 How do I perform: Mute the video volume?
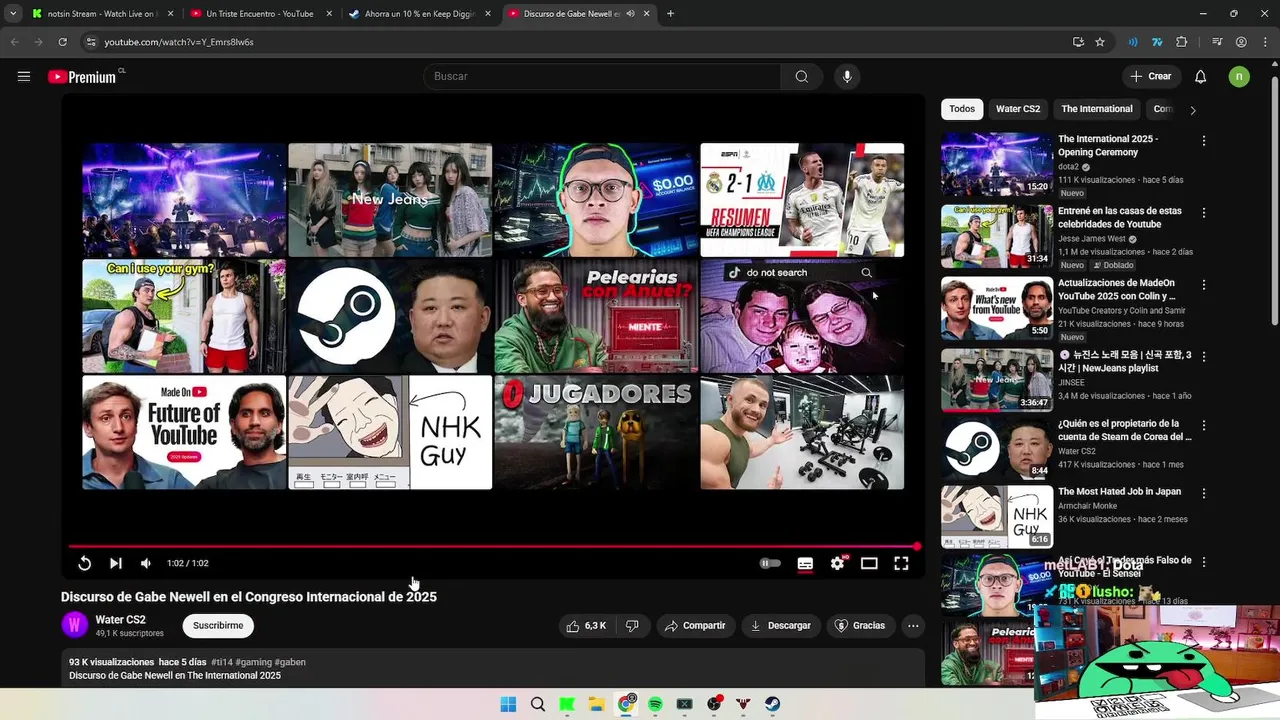point(146,563)
